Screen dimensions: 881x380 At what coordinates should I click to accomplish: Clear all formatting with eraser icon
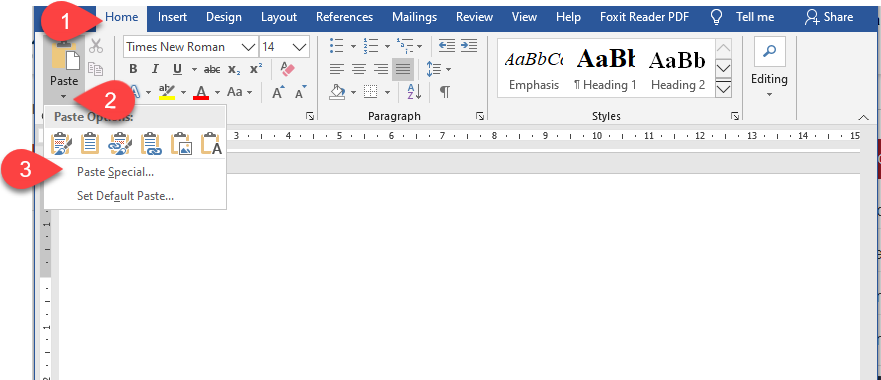coord(287,69)
